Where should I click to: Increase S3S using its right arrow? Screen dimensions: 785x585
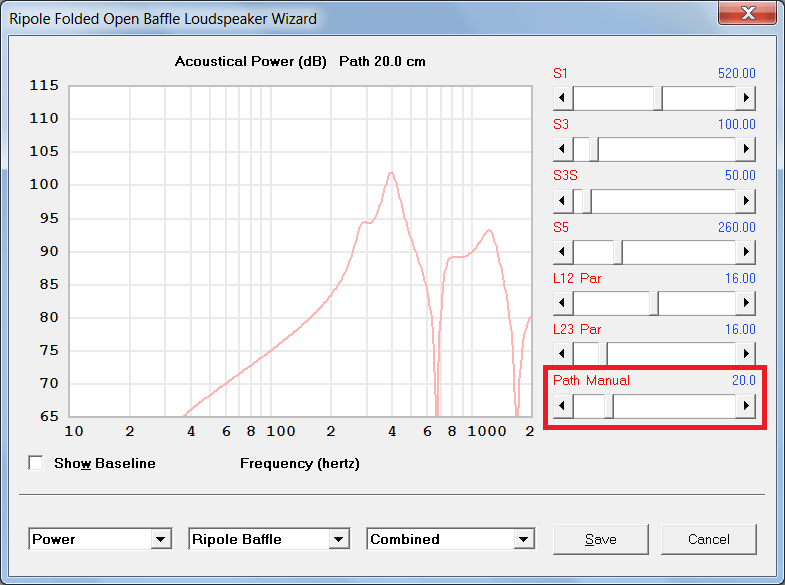click(745, 201)
